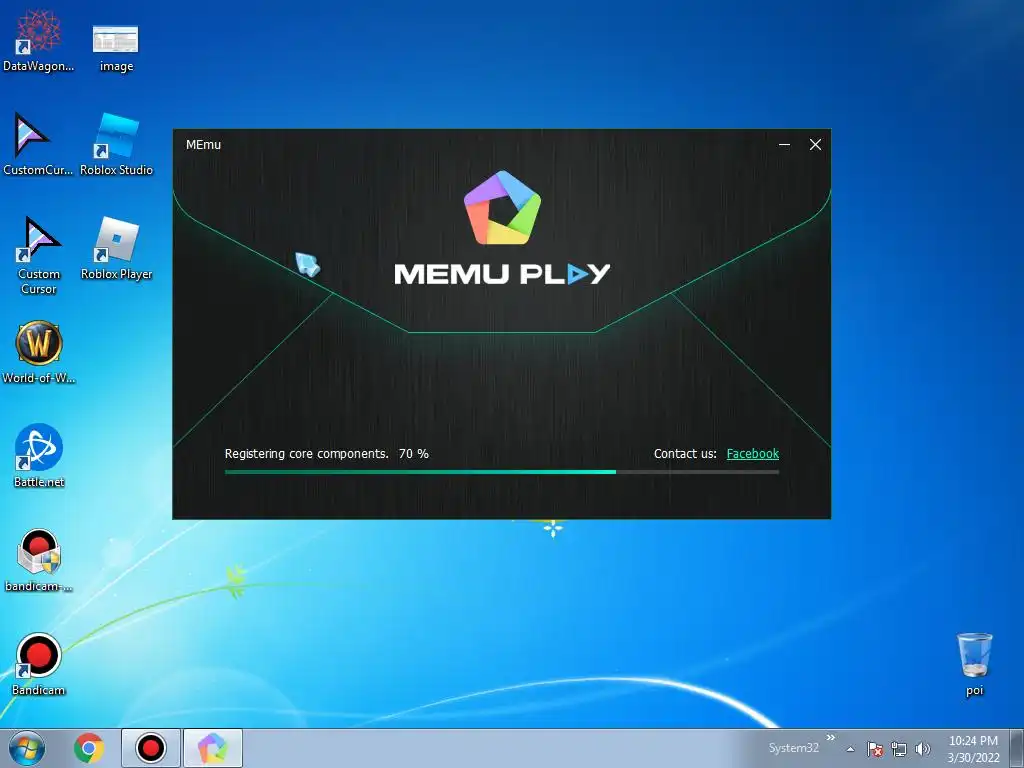This screenshot has width=1024, height=768.
Task: Open Google Chrome from the taskbar
Action: [x=89, y=748]
